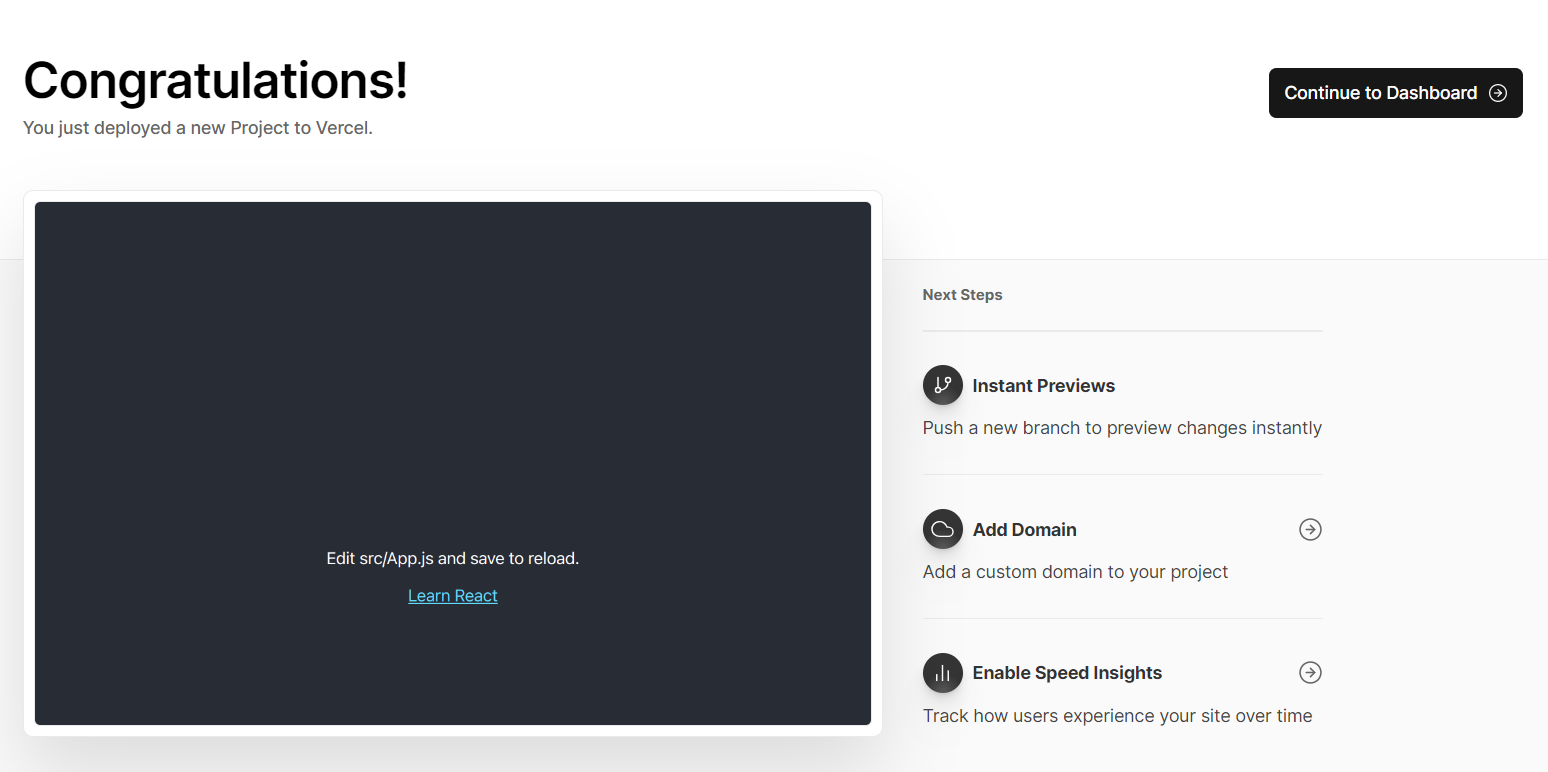Open the deployed site preview thumbnail
This screenshot has width=1548, height=772.
[x=453, y=463]
